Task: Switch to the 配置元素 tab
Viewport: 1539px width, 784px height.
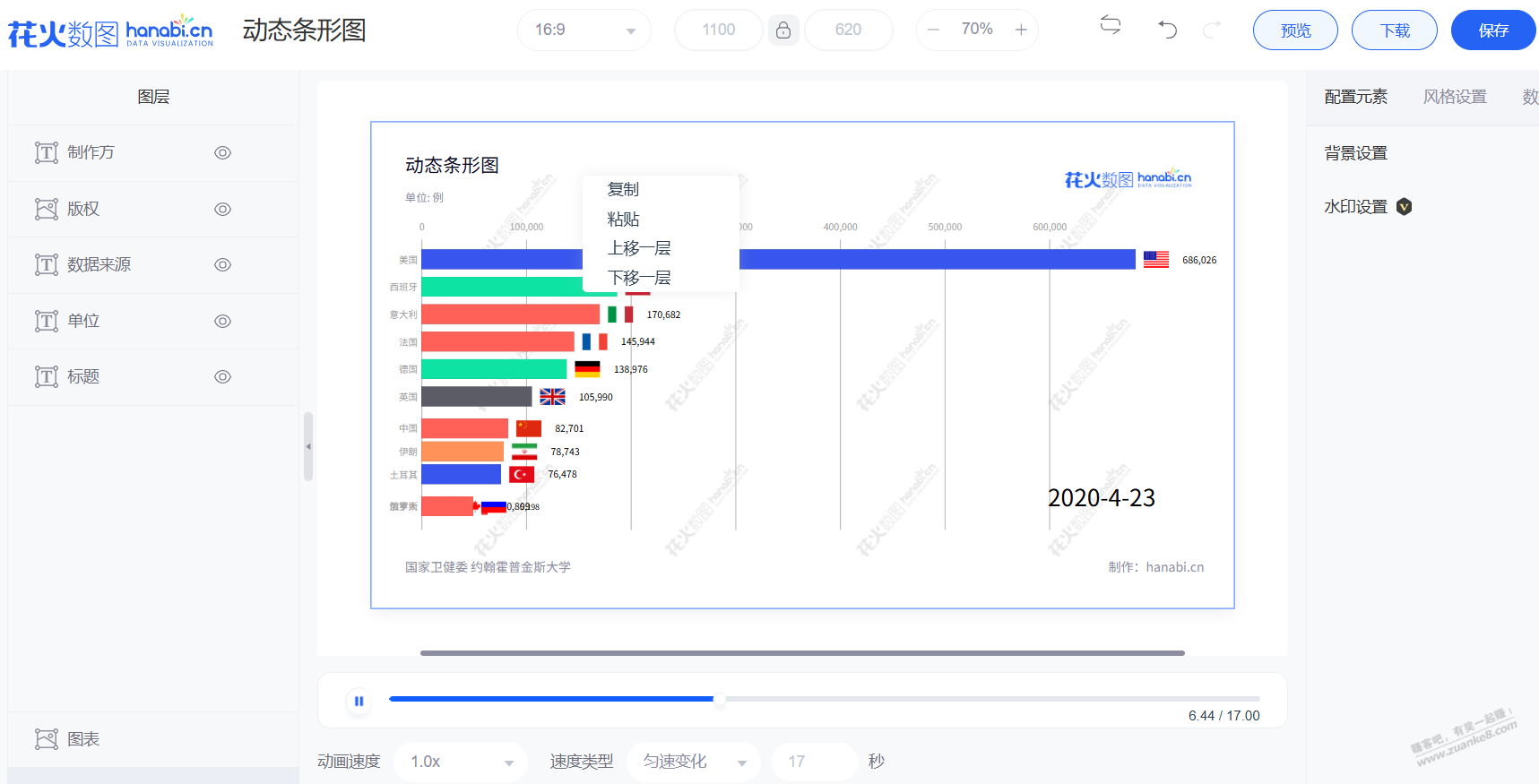Action: click(1355, 97)
